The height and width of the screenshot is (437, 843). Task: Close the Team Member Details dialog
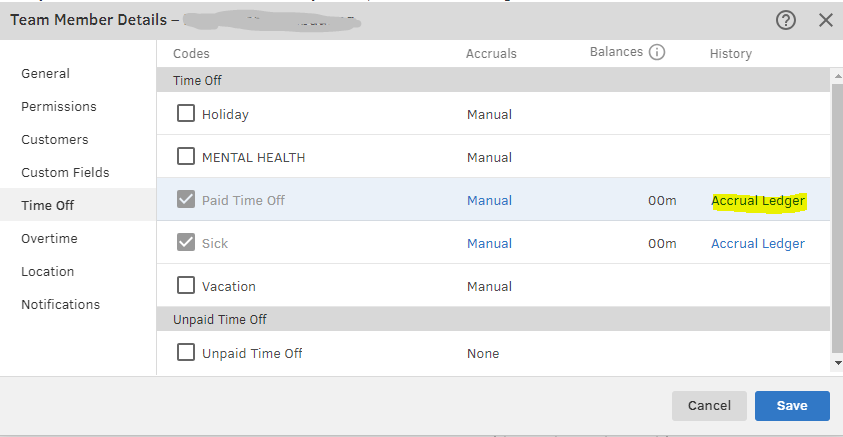[826, 20]
